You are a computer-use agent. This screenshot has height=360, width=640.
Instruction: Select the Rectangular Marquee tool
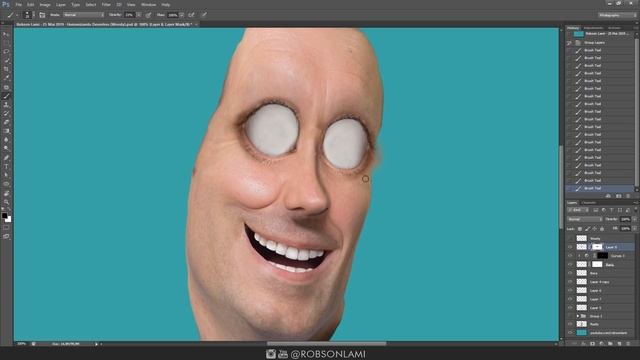tap(6, 43)
